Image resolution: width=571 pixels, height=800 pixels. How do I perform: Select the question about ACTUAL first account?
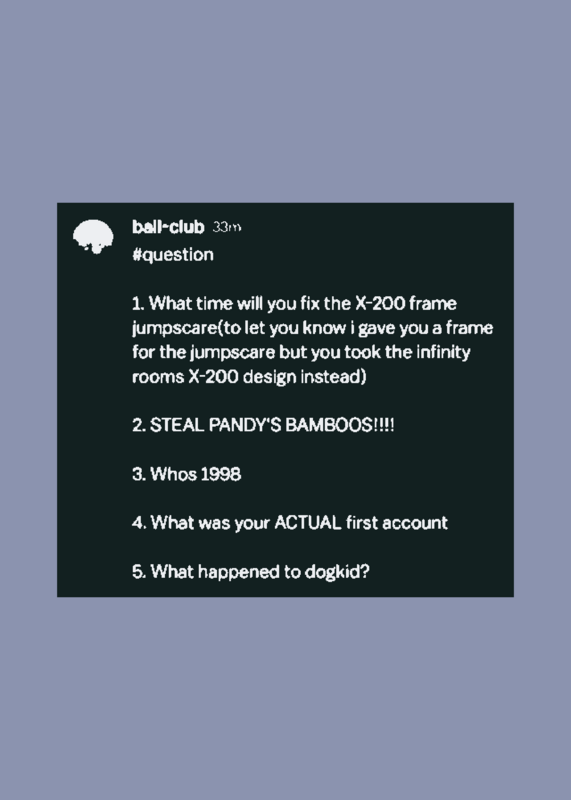(x=290, y=523)
